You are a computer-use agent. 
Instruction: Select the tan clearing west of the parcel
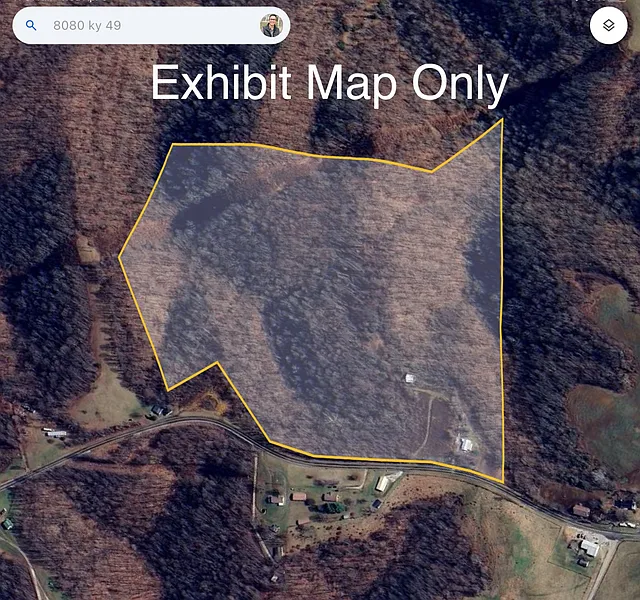tap(87, 249)
